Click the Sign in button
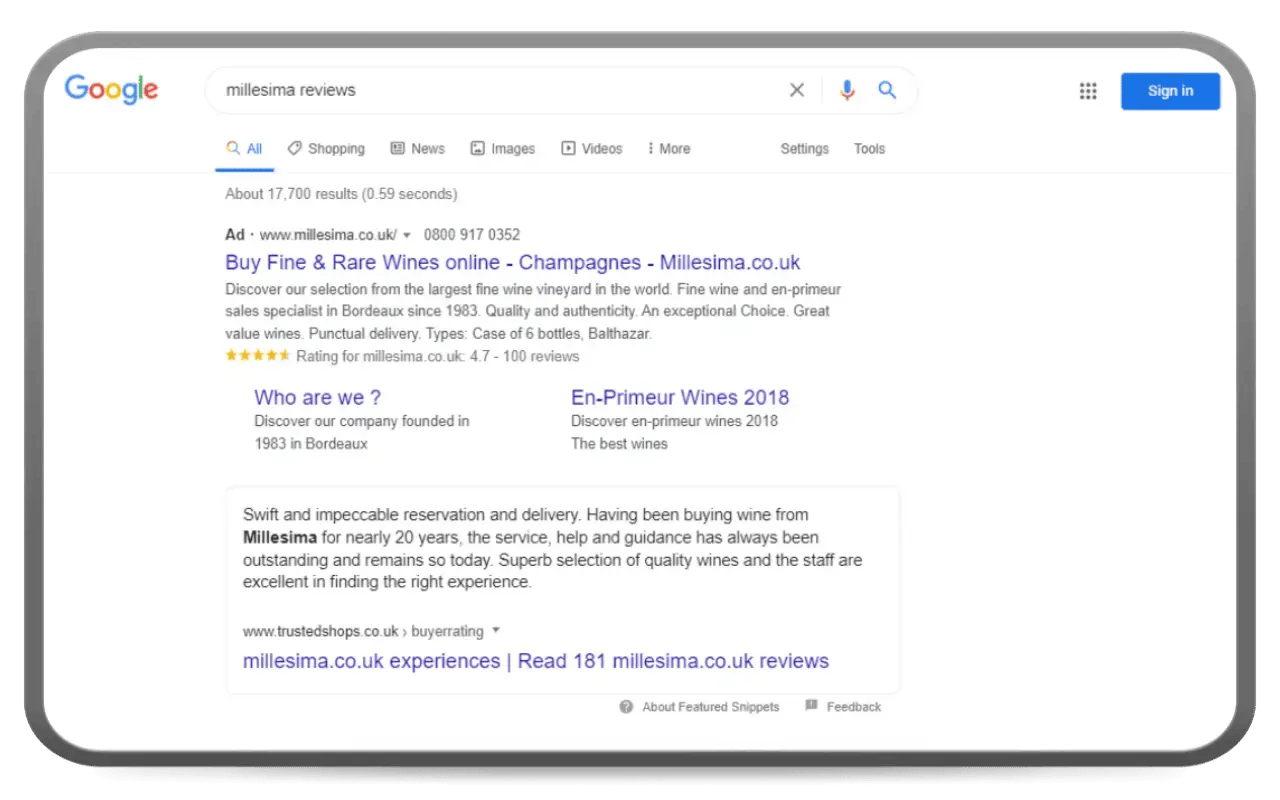Viewport: 1280px width, 800px height. pyautogui.click(x=1169, y=90)
